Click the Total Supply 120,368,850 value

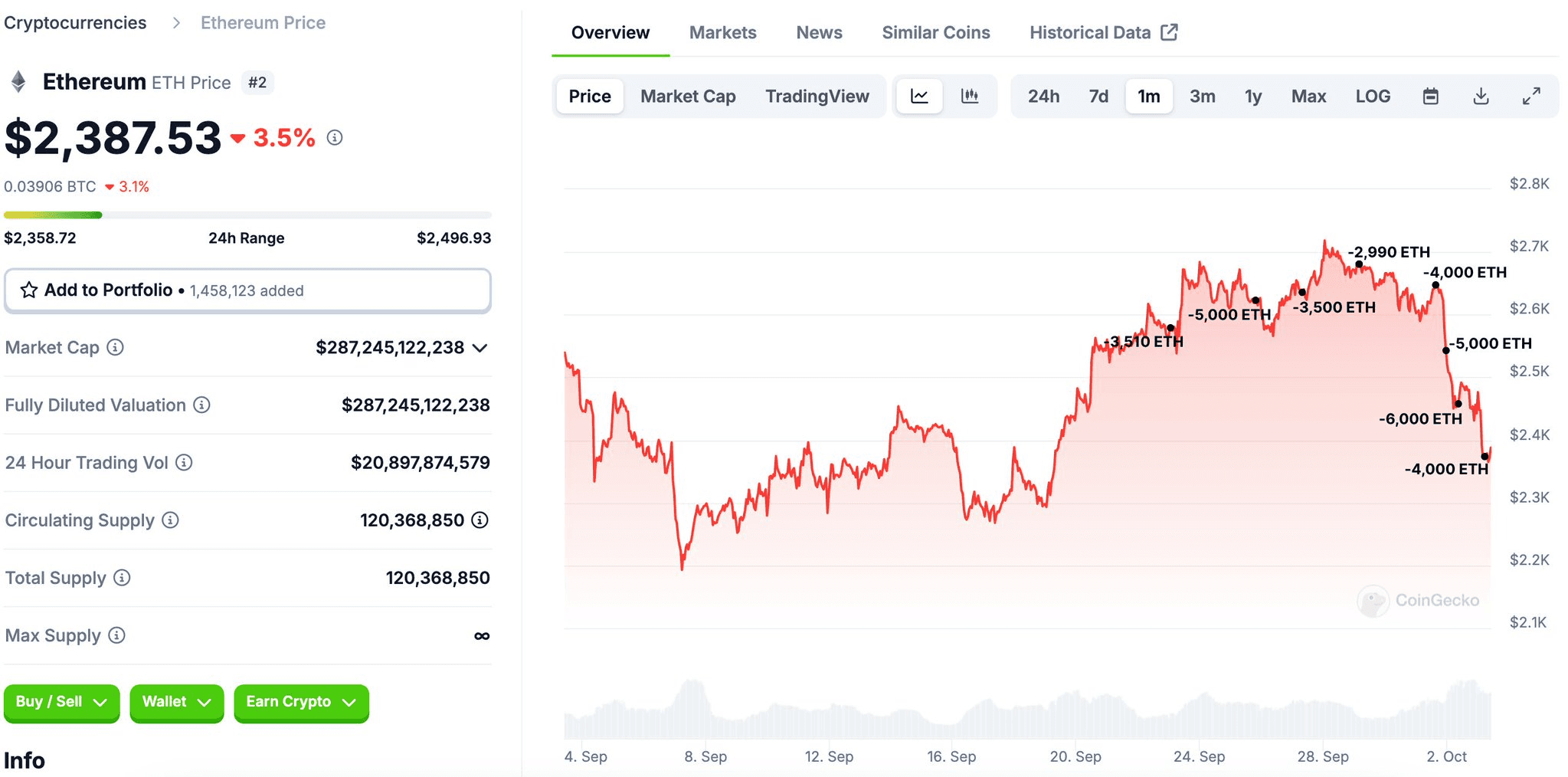[x=437, y=577]
